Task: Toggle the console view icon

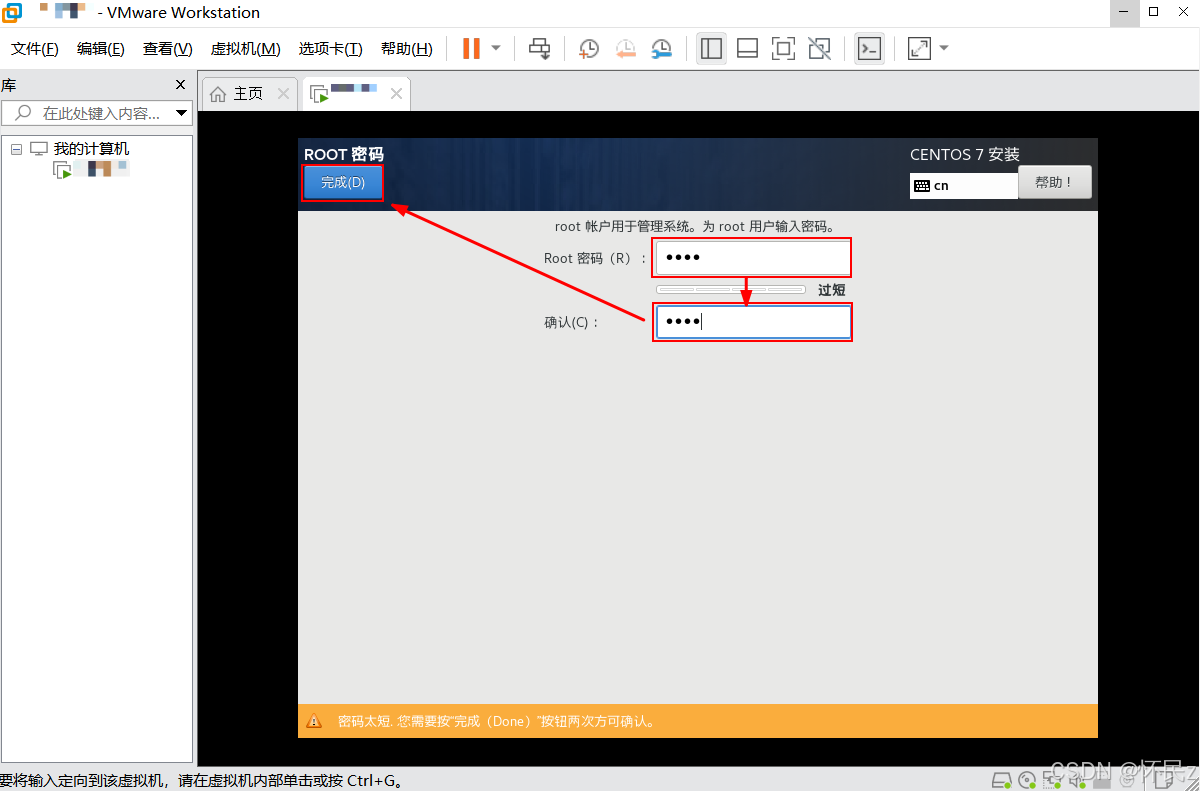Action: tap(870, 48)
